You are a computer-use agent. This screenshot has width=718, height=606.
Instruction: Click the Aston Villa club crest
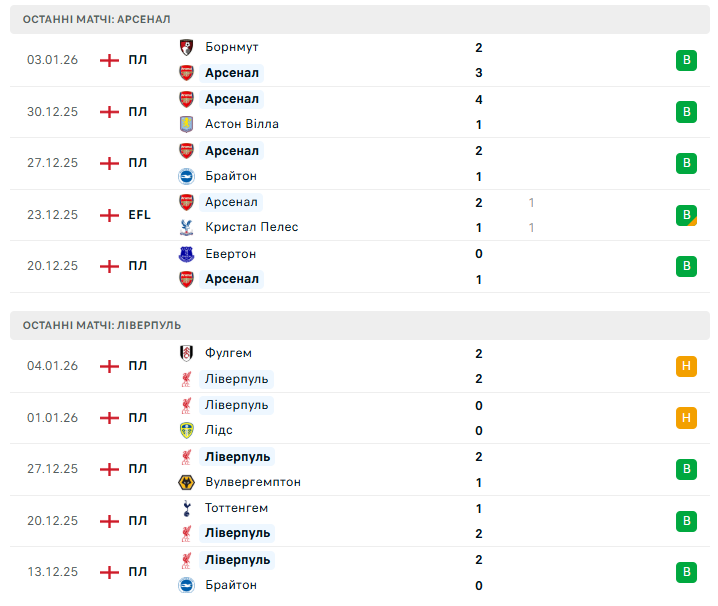click(x=186, y=124)
